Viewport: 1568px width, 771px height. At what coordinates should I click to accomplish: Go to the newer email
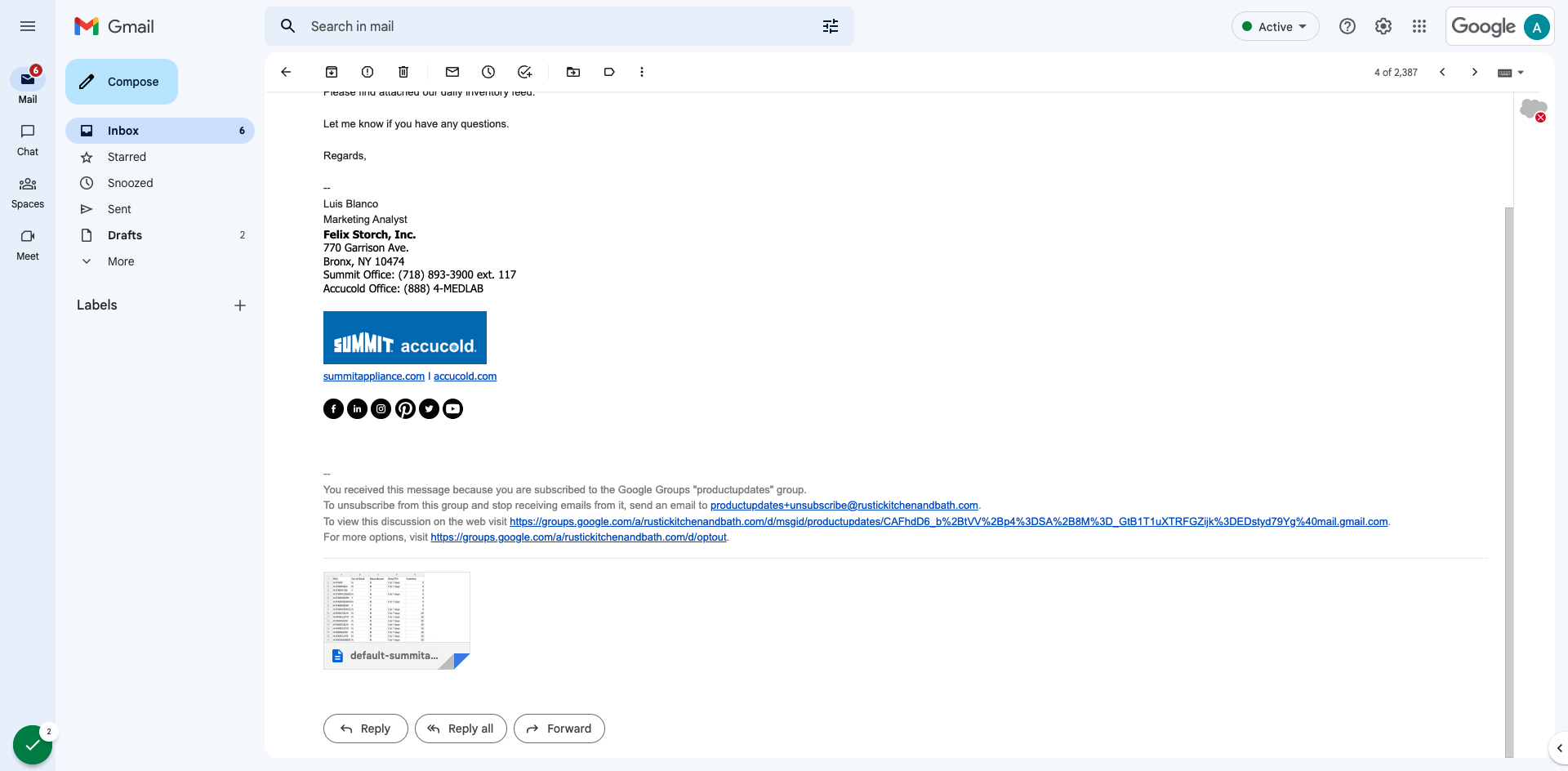point(1442,72)
